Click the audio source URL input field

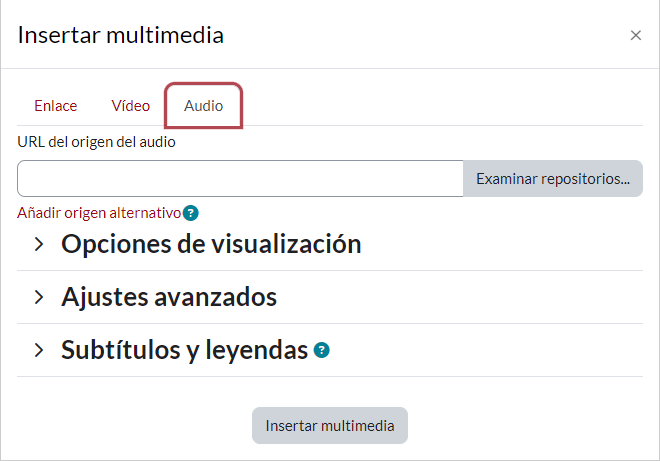tap(240, 179)
